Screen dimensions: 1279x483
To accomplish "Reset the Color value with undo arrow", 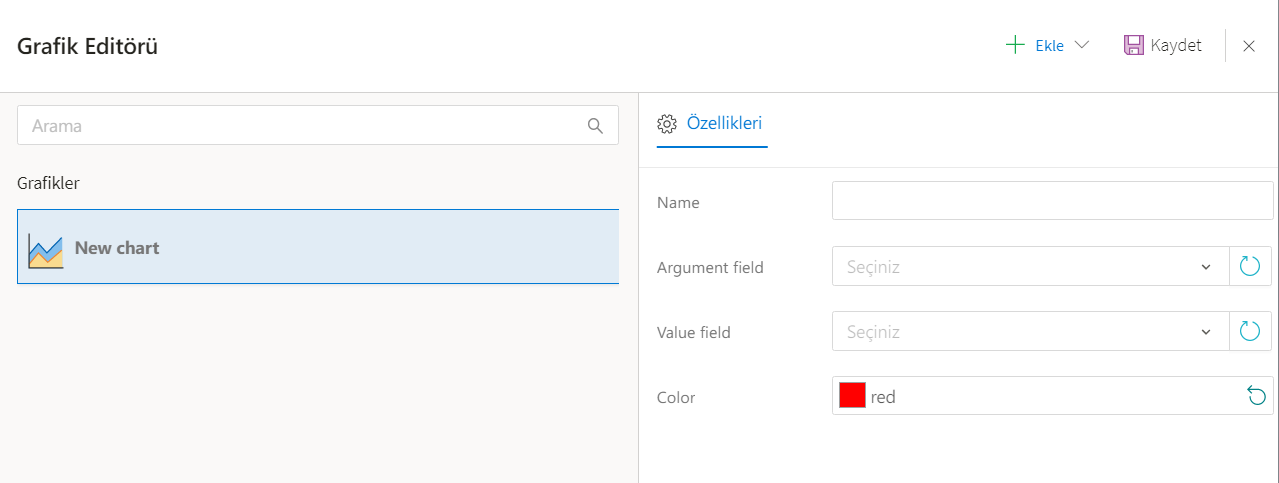I will pos(1256,397).
